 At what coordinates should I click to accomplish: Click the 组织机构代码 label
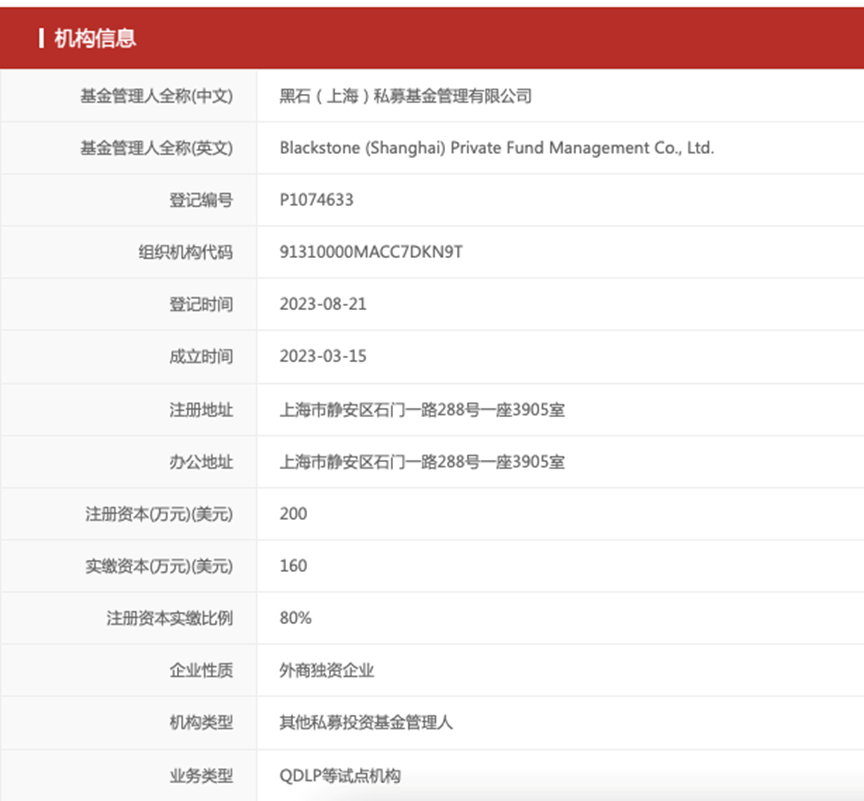186,252
